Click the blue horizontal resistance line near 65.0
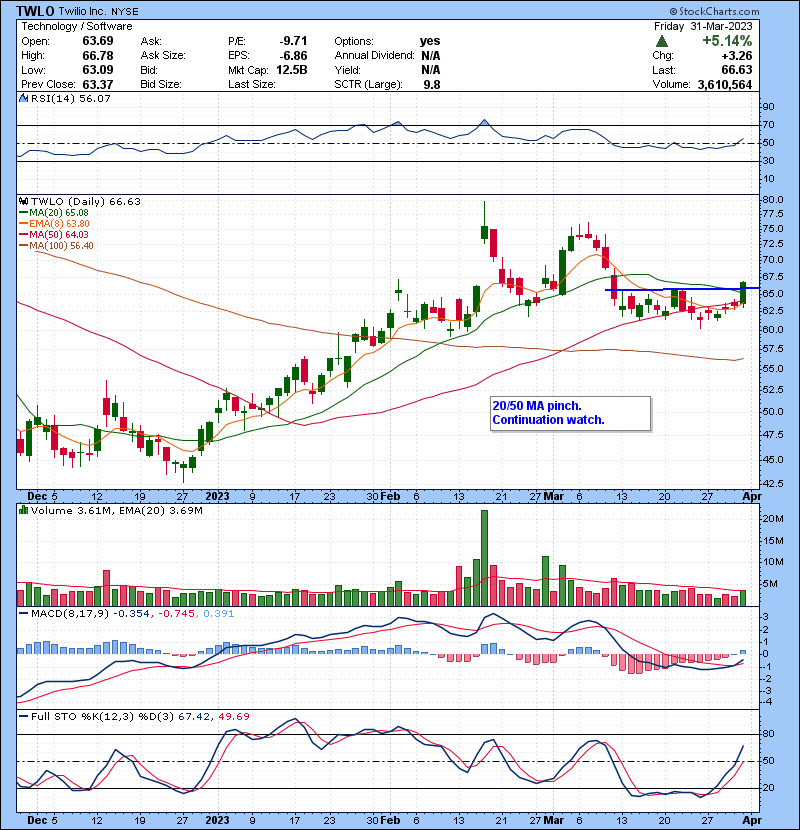The height and width of the screenshot is (830, 800). point(682,289)
